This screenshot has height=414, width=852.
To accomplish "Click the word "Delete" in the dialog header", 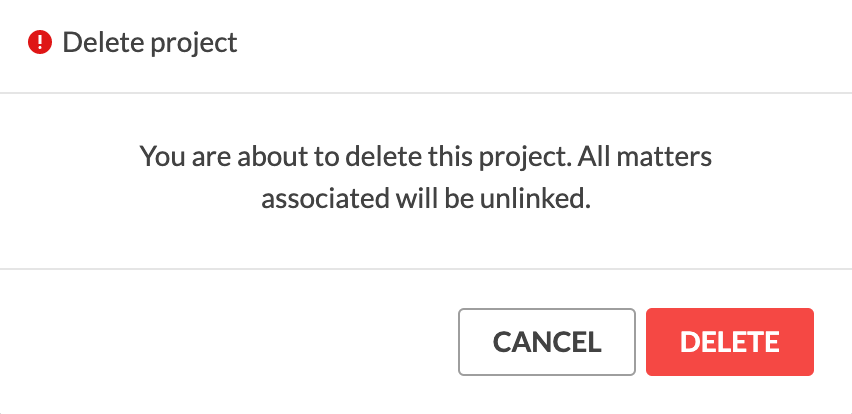I will coord(104,42).
